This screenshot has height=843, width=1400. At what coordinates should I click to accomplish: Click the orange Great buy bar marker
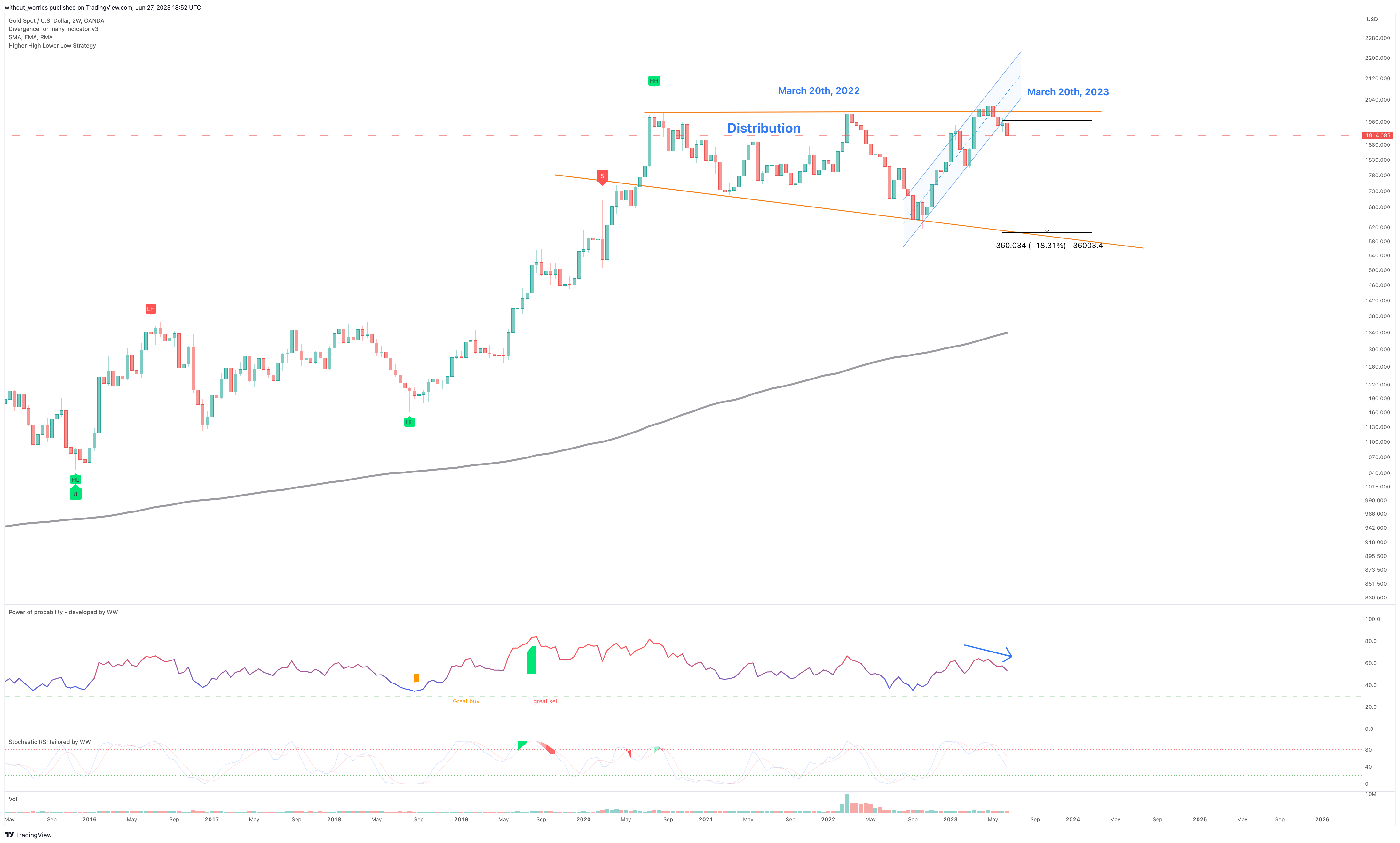[x=416, y=678]
